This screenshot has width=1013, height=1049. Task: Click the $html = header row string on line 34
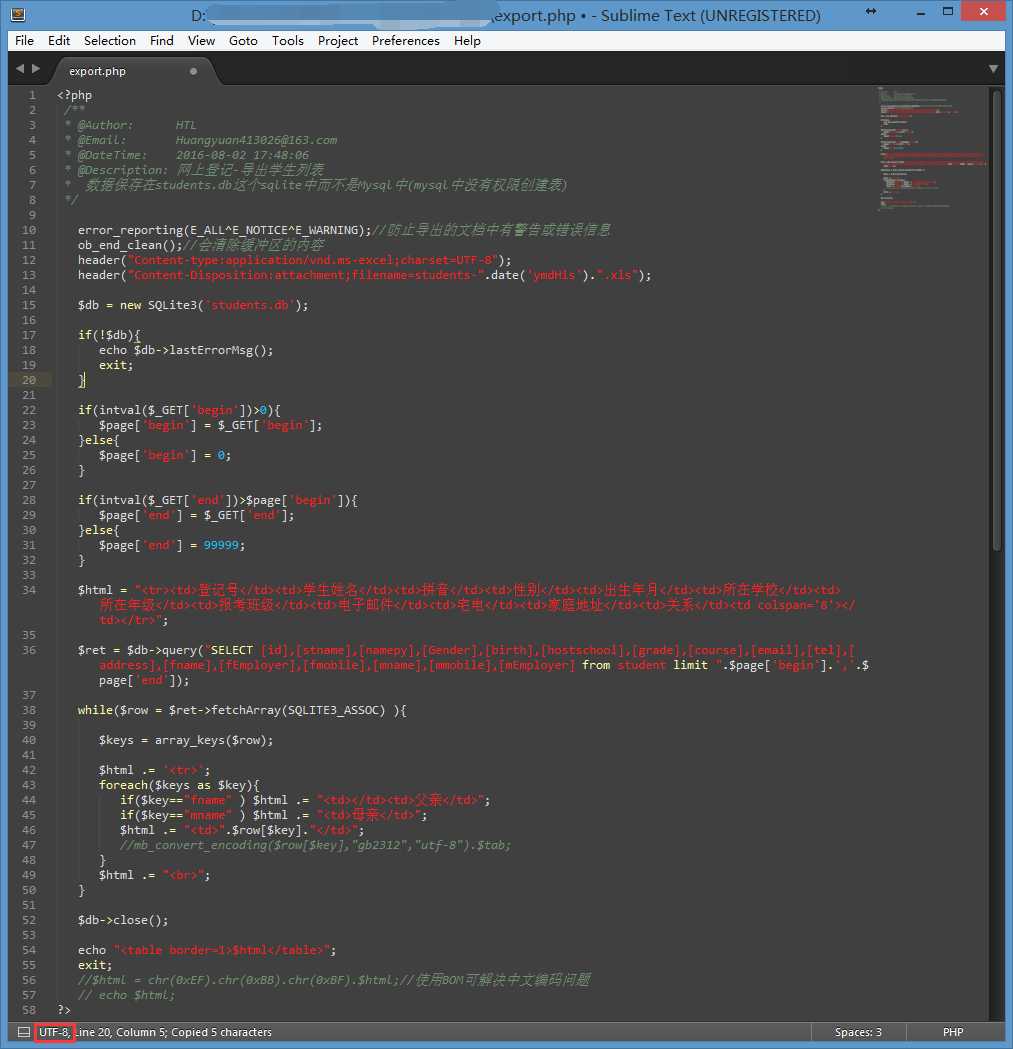pos(466,605)
